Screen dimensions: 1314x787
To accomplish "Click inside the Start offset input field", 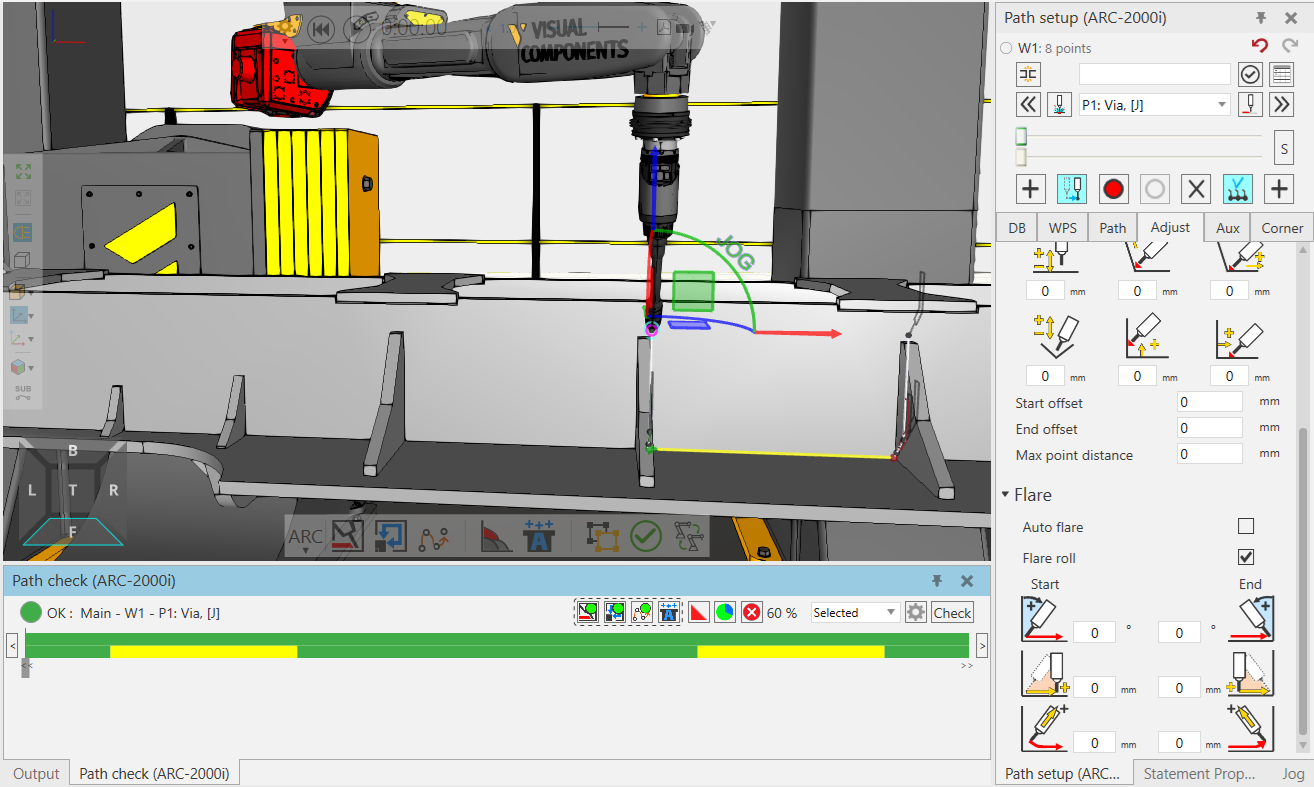I will (x=1209, y=401).
